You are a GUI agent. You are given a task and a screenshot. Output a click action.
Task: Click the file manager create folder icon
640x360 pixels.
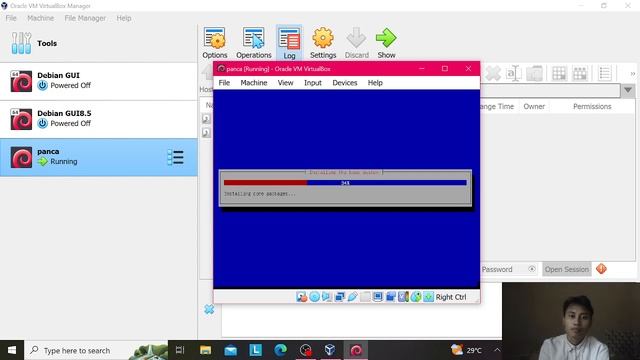point(534,73)
